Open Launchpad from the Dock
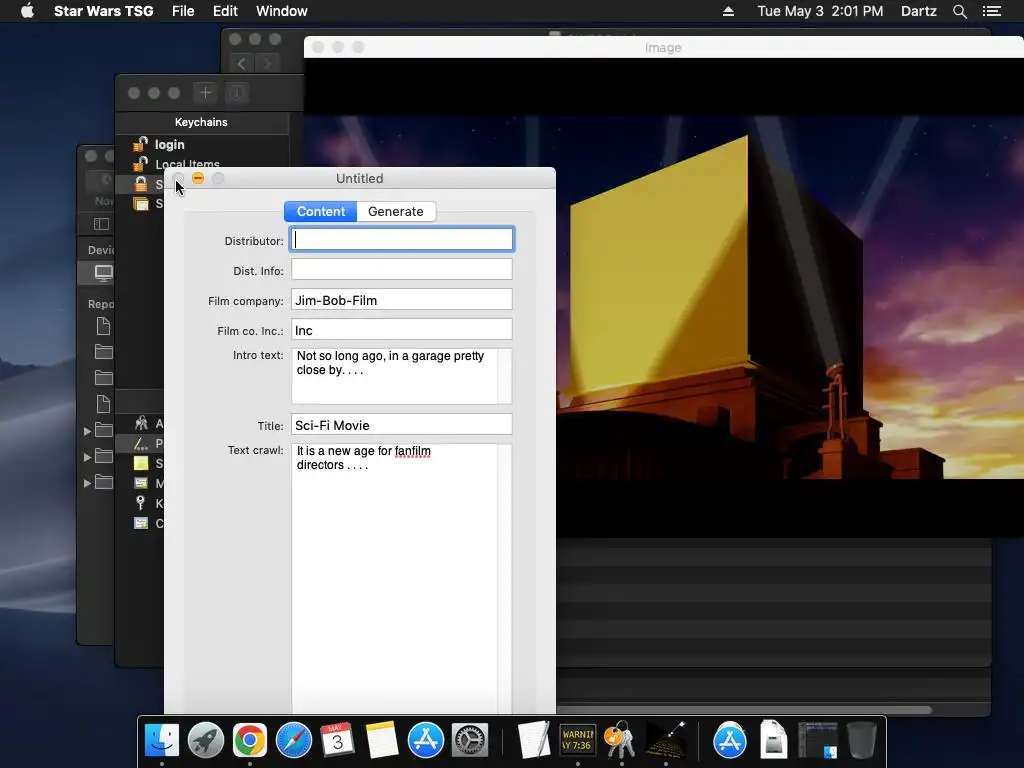The width and height of the screenshot is (1024, 768). [206, 741]
